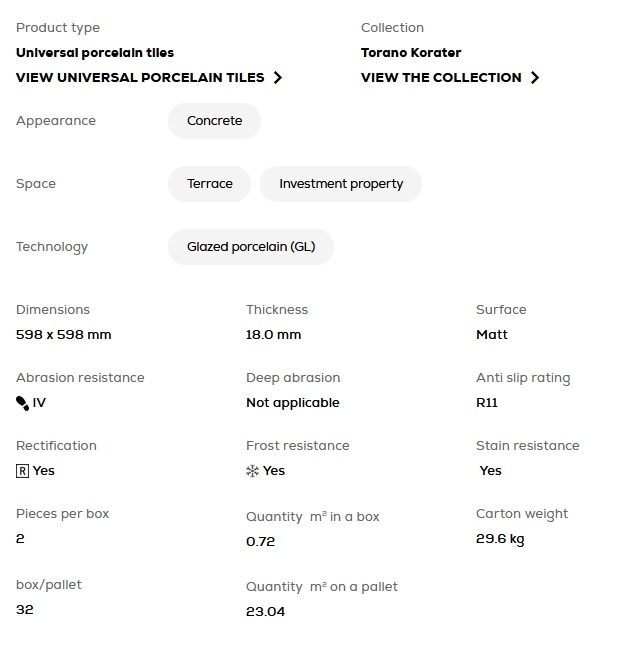The image size is (617, 652).
Task: Click the 0.72 box quantity value
Action: [x=260, y=542]
